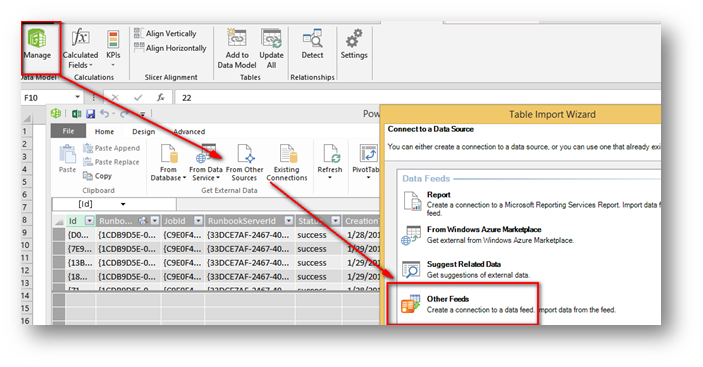The width and height of the screenshot is (703, 367).
Task: Open the File tab in PowerPivot window
Action: tap(68, 131)
